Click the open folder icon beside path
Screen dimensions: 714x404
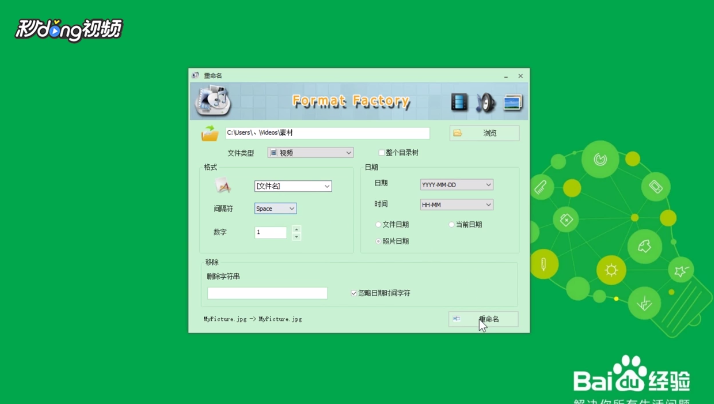(210, 133)
